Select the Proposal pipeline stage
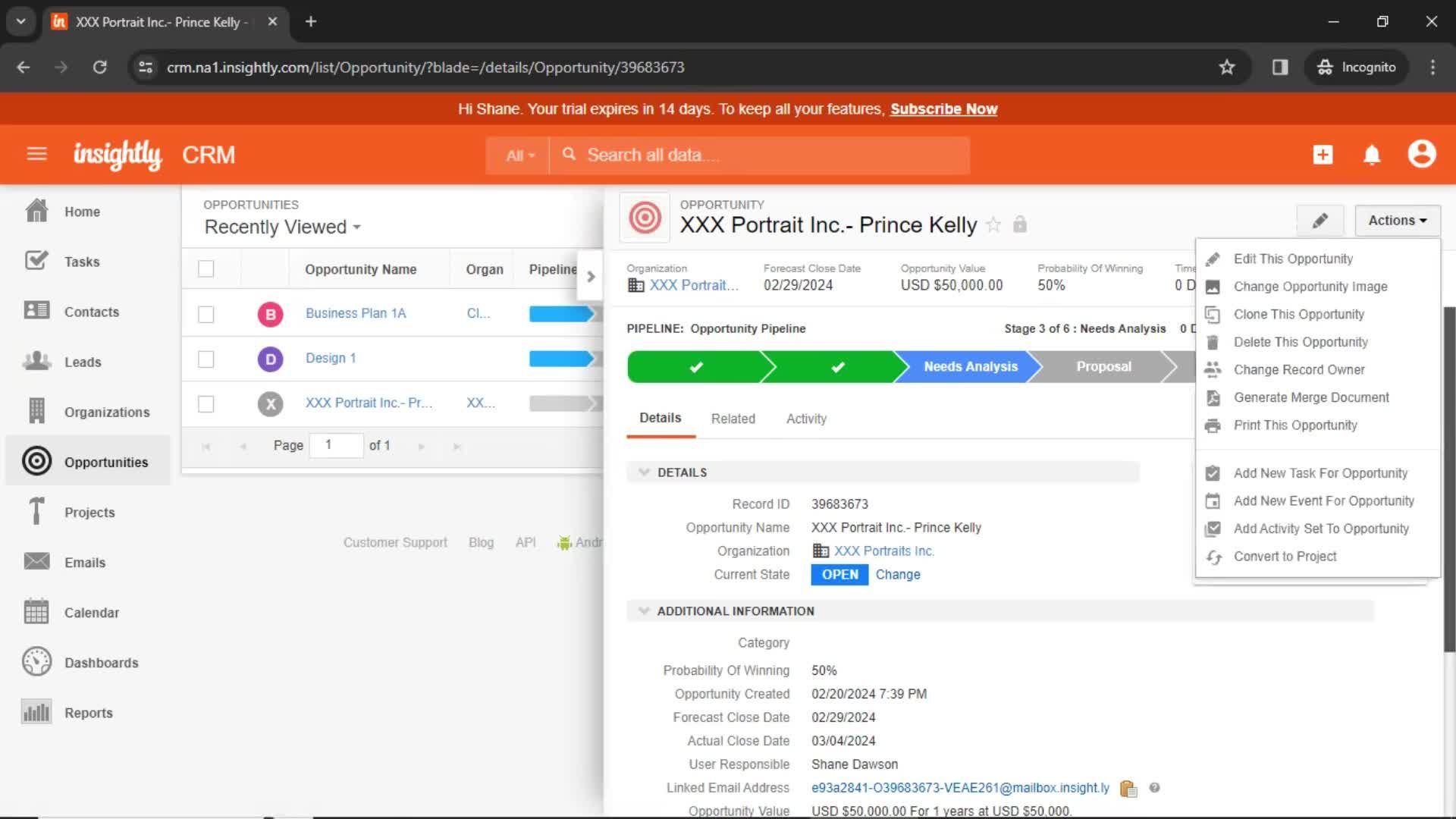The image size is (1456, 819). click(1103, 367)
